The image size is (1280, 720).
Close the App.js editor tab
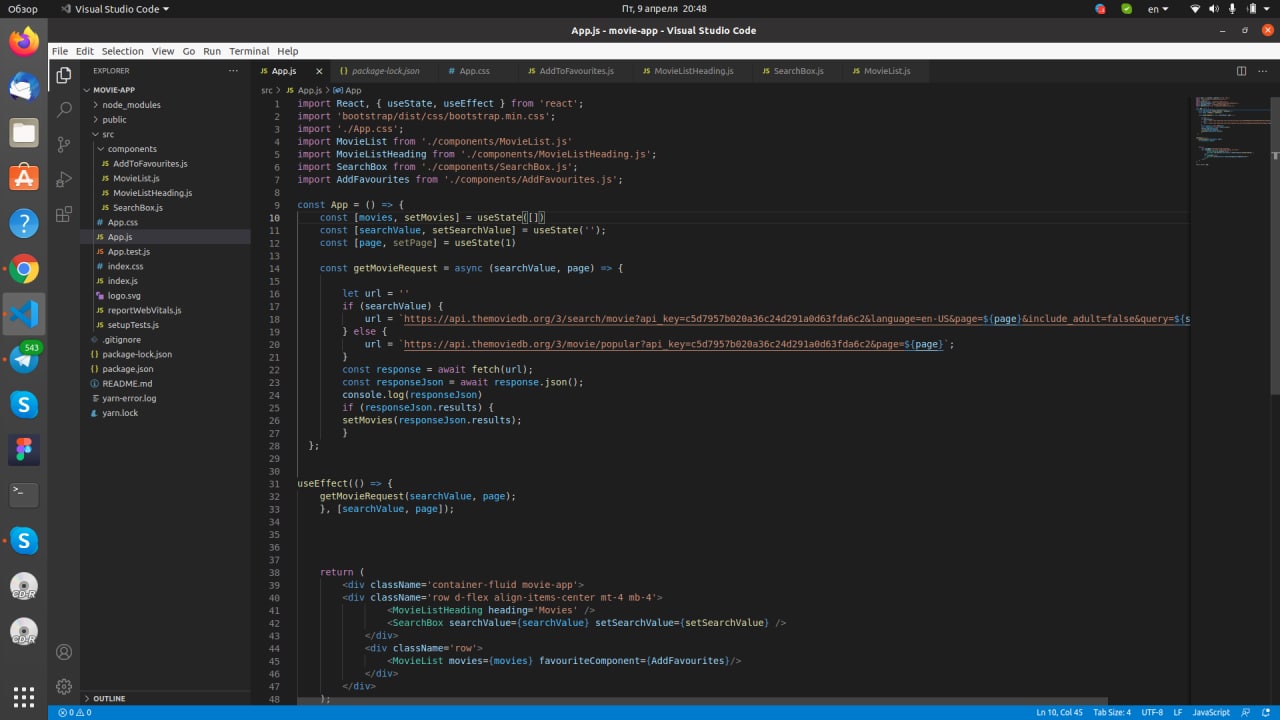320,72
